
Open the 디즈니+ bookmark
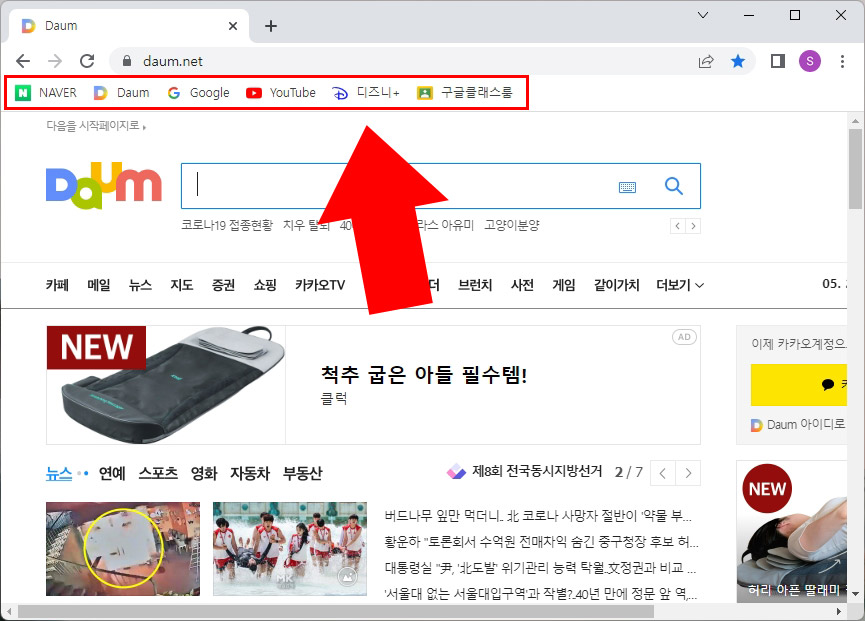[x=363, y=92]
